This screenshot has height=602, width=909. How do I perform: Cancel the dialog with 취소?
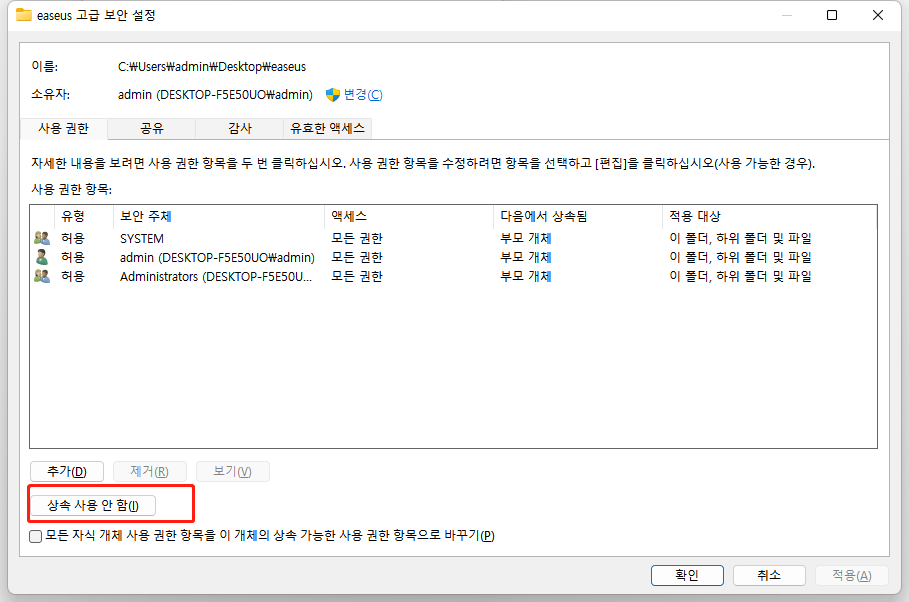point(769,575)
